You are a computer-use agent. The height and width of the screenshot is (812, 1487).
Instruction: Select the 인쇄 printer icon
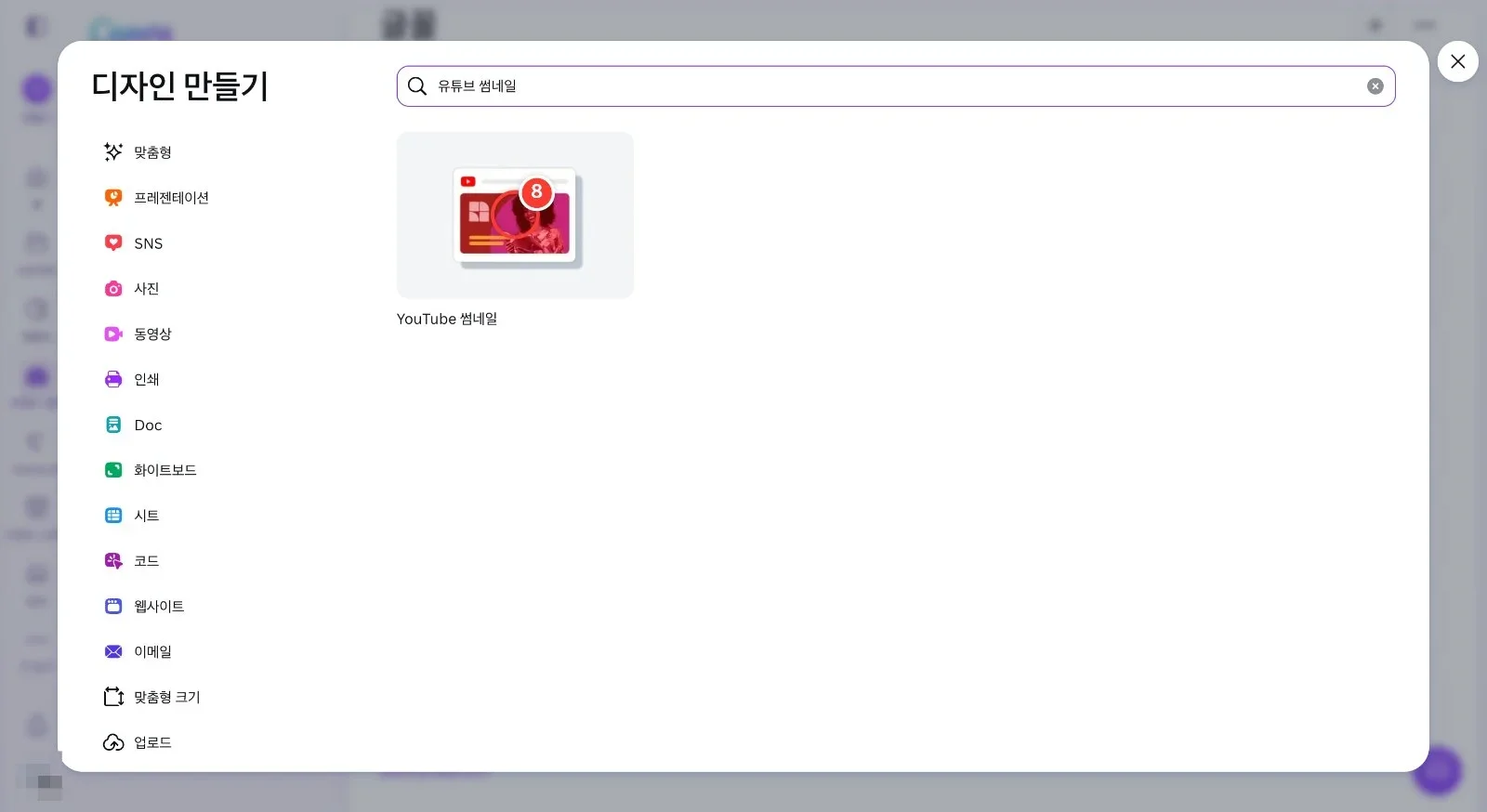(113, 379)
